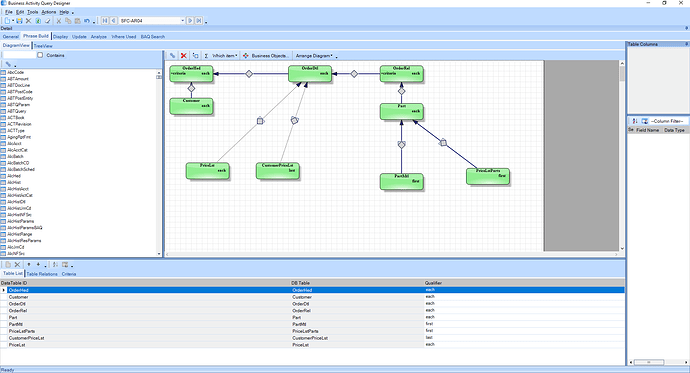Click the New document icon in toolbar
The image size is (690, 373).
[x=7, y=21]
